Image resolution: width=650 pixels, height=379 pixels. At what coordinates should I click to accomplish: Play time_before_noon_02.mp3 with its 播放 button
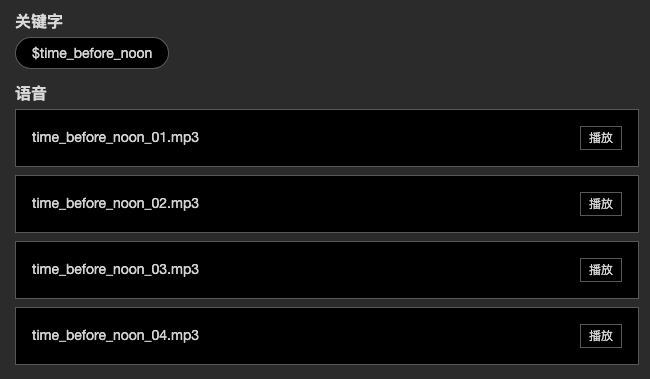[601, 204]
